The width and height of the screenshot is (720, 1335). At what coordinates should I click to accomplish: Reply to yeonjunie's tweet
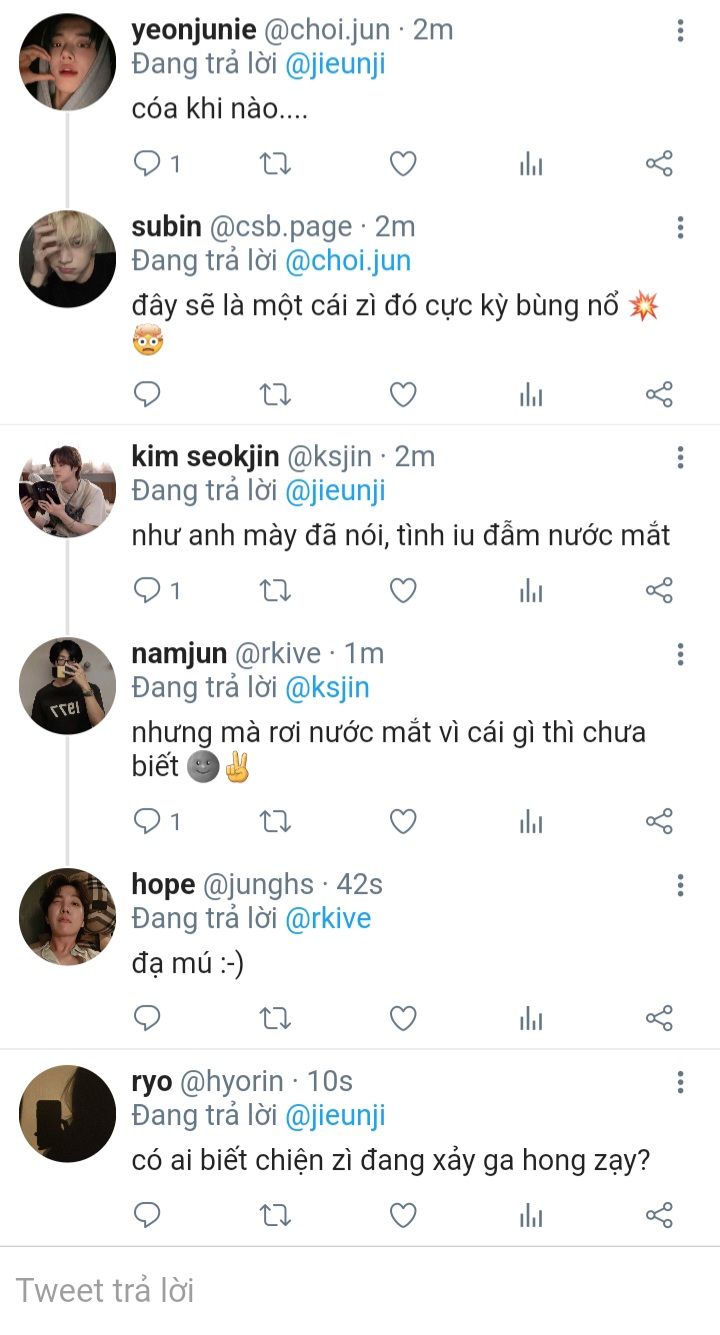point(148,164)
